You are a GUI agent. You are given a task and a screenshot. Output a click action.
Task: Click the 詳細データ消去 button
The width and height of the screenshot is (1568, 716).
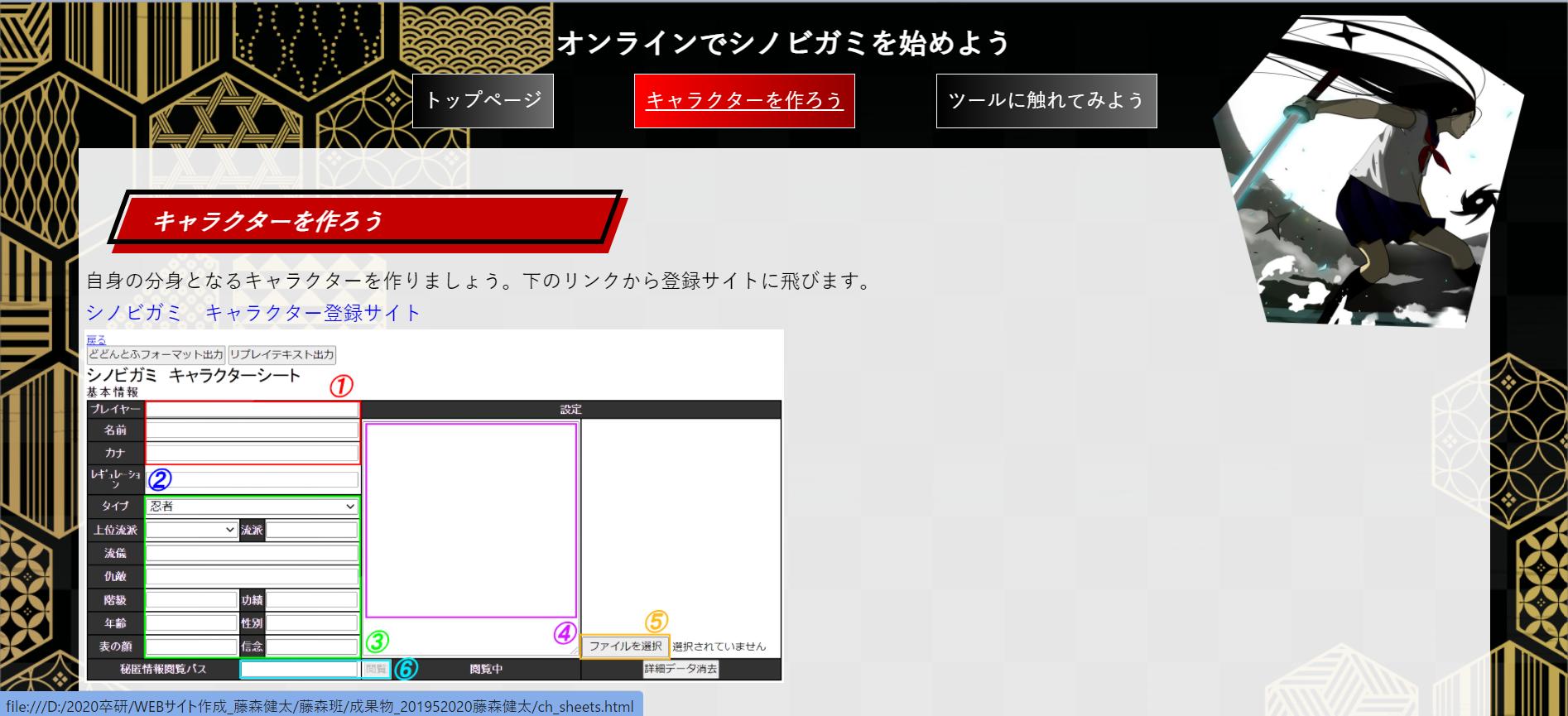(x=681, y=669)
